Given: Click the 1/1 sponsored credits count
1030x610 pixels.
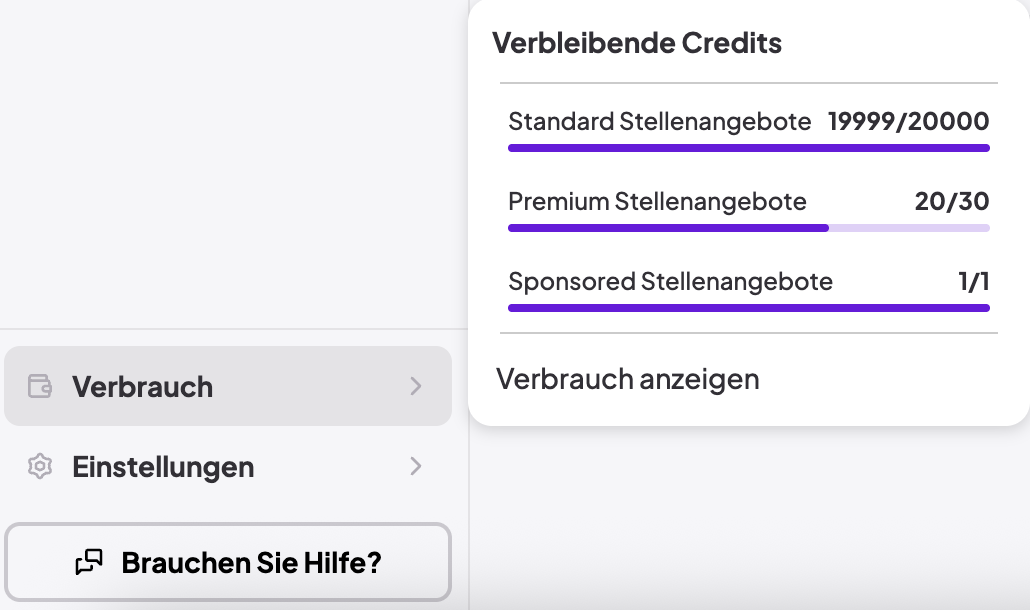Looking at the screenshot, I should click(x=973, y=282).
